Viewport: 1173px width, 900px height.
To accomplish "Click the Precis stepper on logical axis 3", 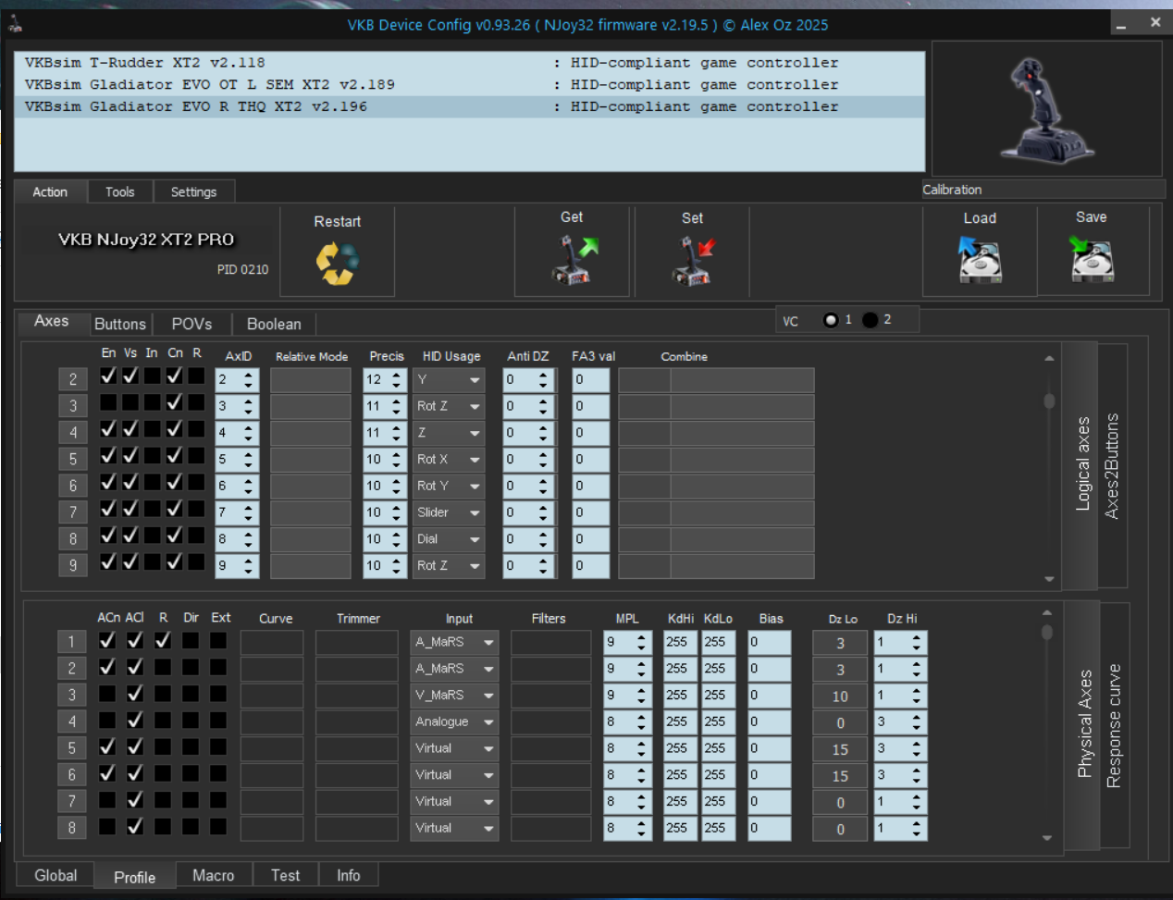I will [396, 407].
